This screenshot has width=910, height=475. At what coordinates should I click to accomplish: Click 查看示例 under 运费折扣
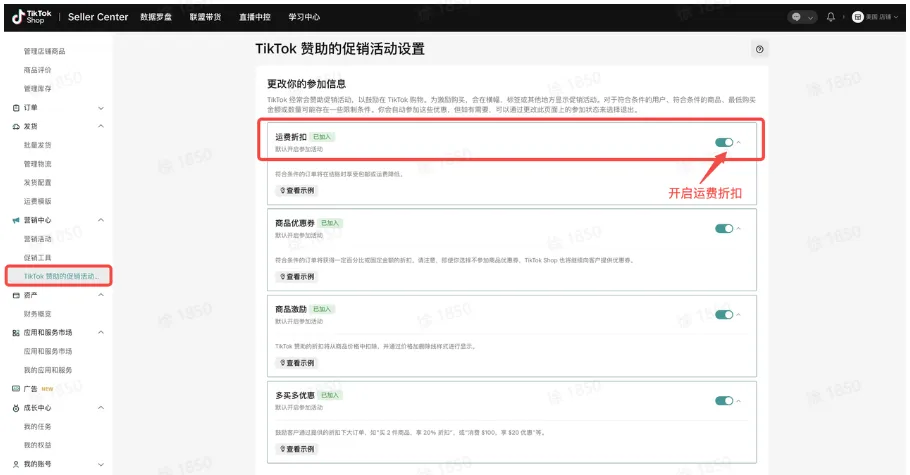pyautogui.click(x=297, y=190)
